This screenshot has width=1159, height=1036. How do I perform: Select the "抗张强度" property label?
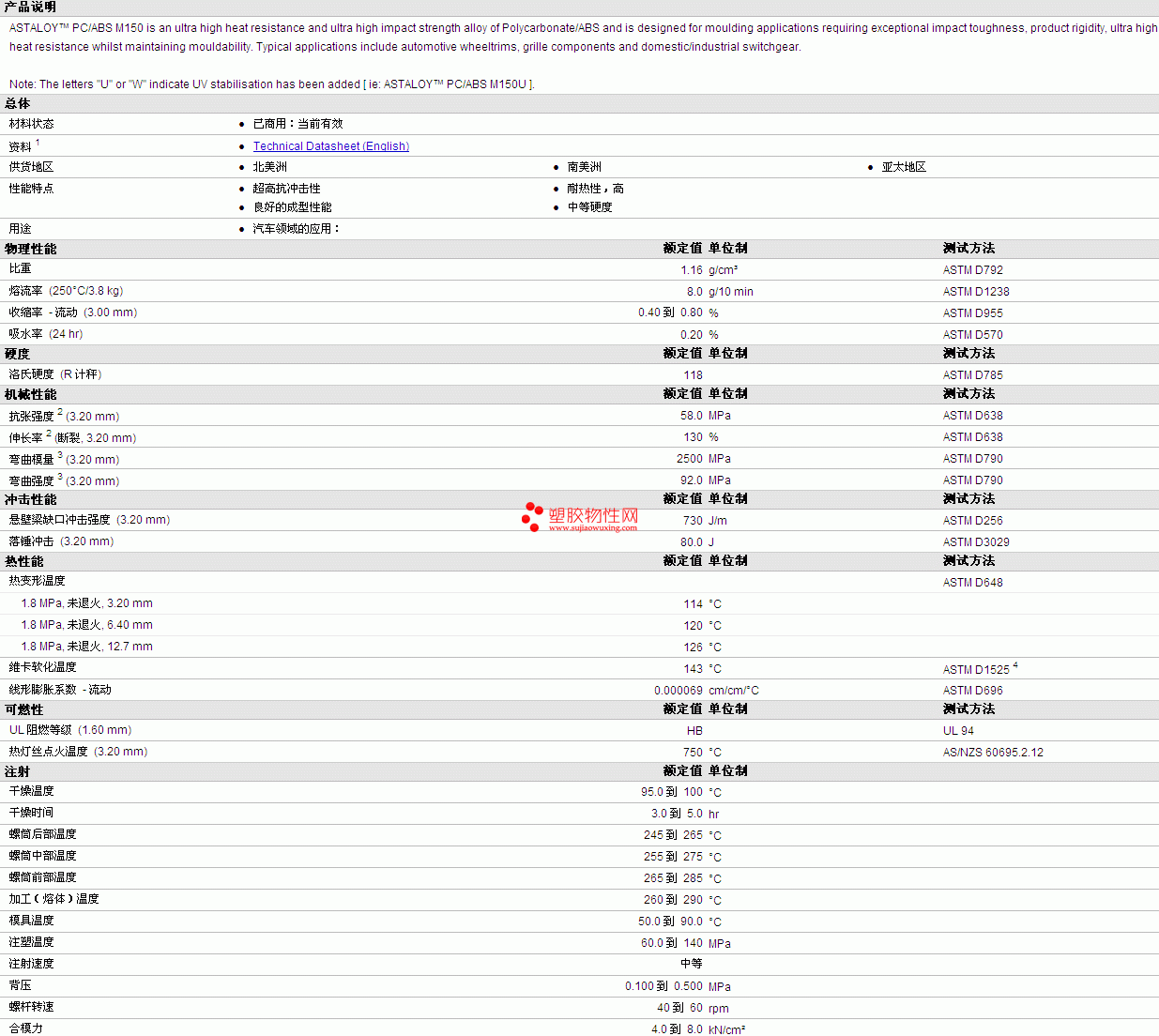coord(32,416)
